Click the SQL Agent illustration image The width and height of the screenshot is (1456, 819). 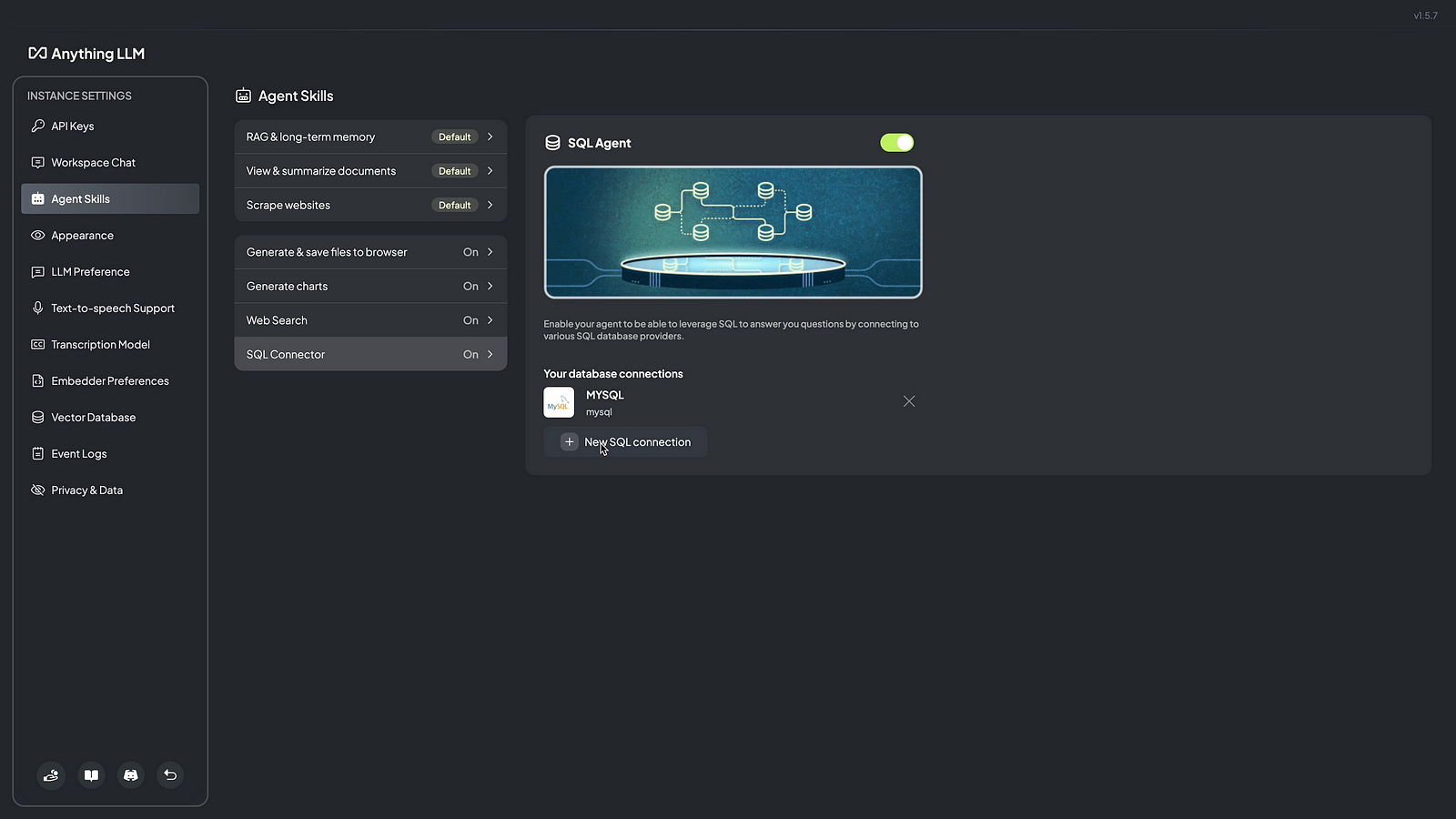point(733,232)
